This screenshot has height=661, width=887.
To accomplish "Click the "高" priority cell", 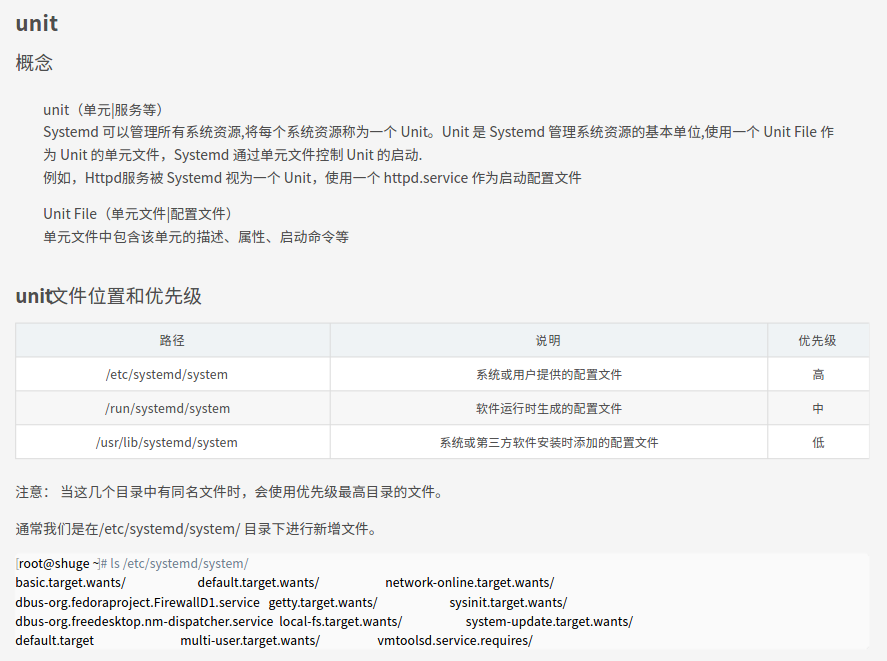I will 818,374.
